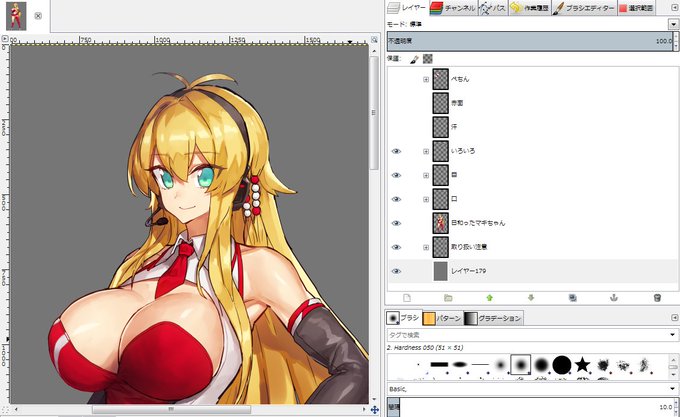Hide the 日和ったマキちゃん layer
The width and height of the screenshot is (680, 417).
click(x=396, y=223)
